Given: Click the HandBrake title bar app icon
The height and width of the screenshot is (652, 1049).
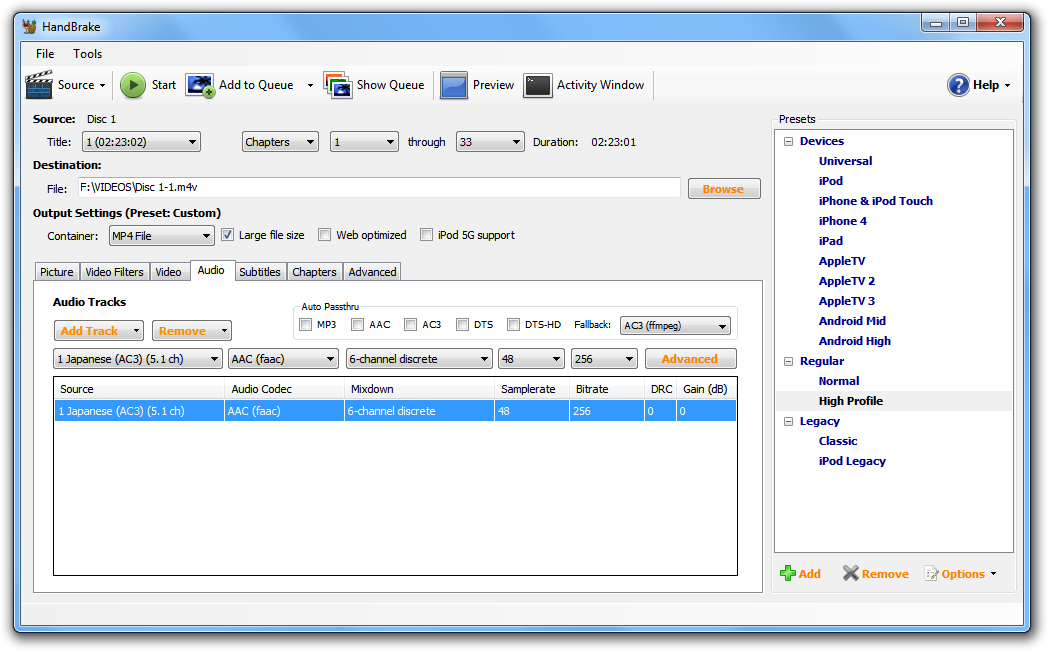Looking at the screenshot, I should [29, 27].
